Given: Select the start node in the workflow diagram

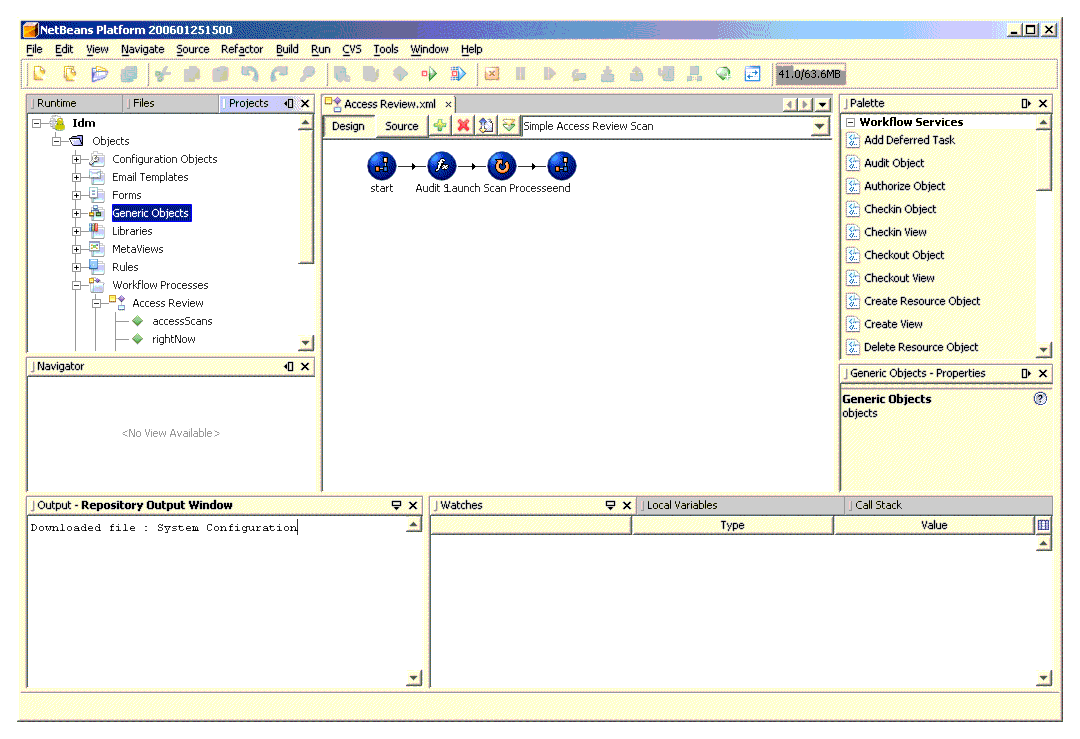Looking at the screenshot, I should (x=382, y=166).
